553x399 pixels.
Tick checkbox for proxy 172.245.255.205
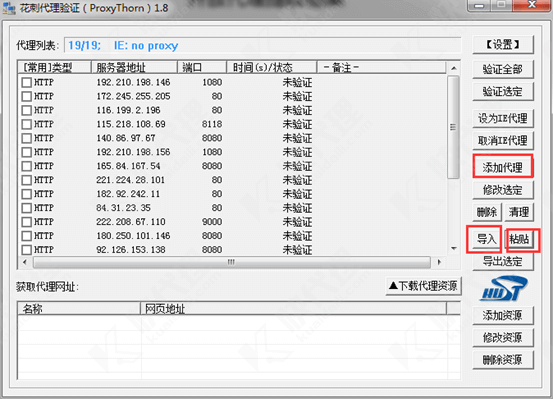click(26, 96)
